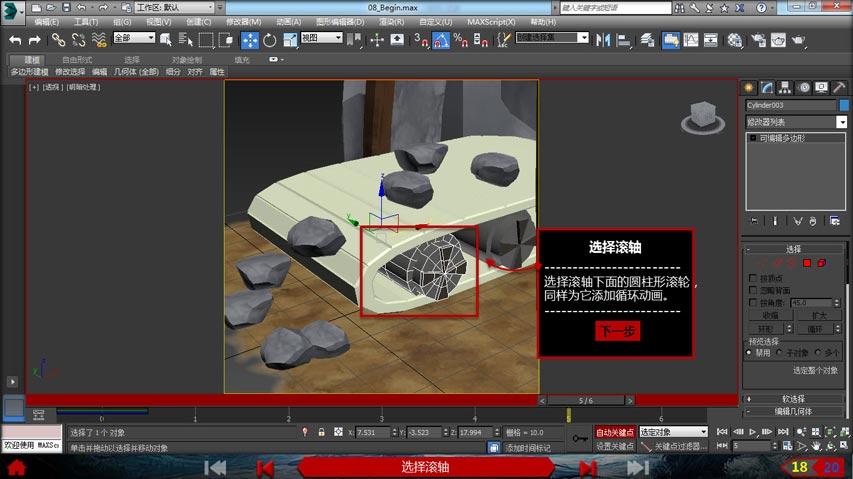Click the 收缩 shrink selection button
853x479 pixels.
[x=769, y=315]
